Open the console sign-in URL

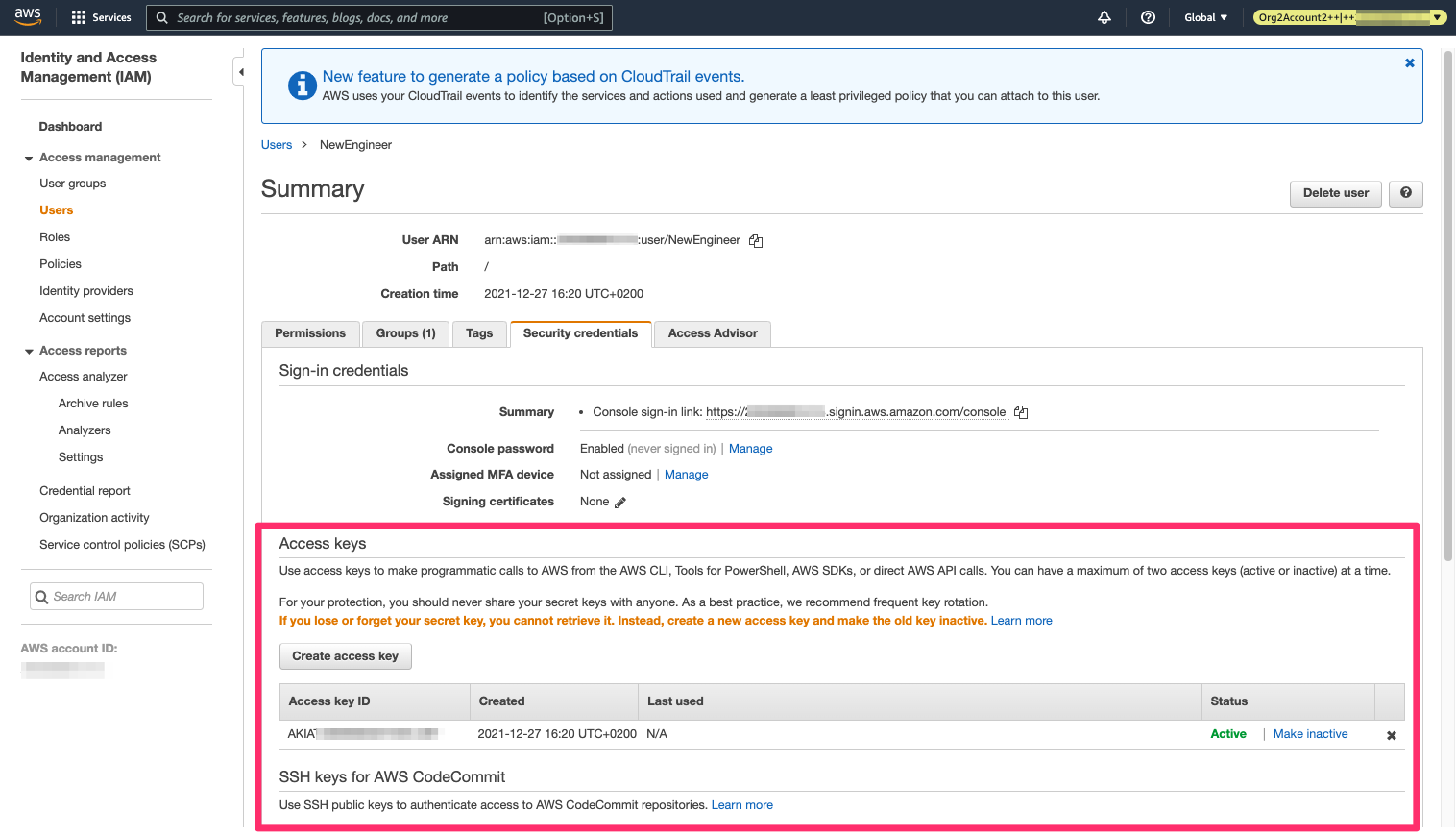pyautogui.click(x=856, y=412)
